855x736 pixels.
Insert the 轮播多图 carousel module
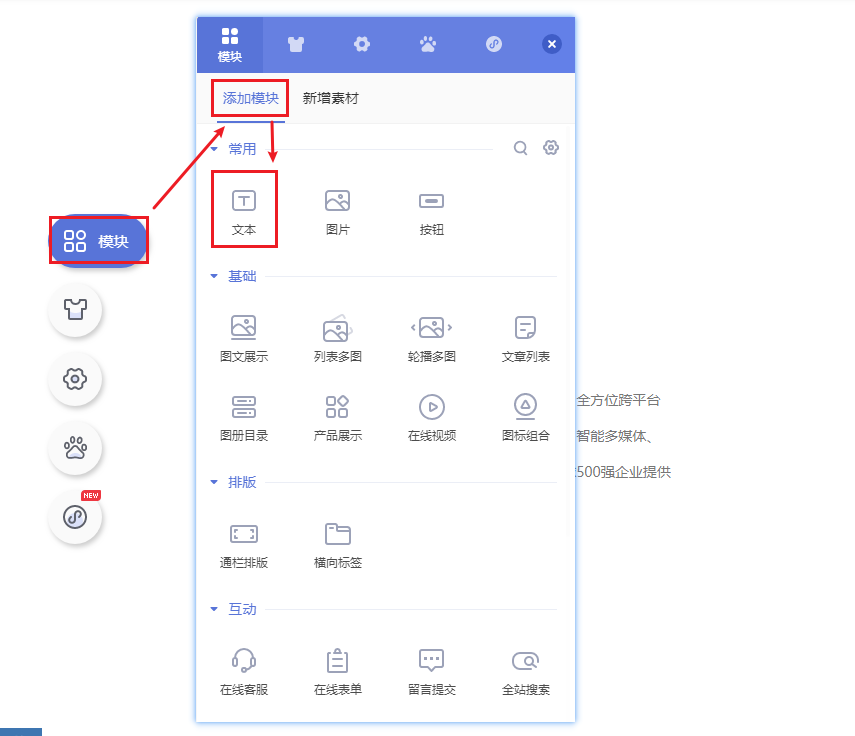click(x=431, y=339)
